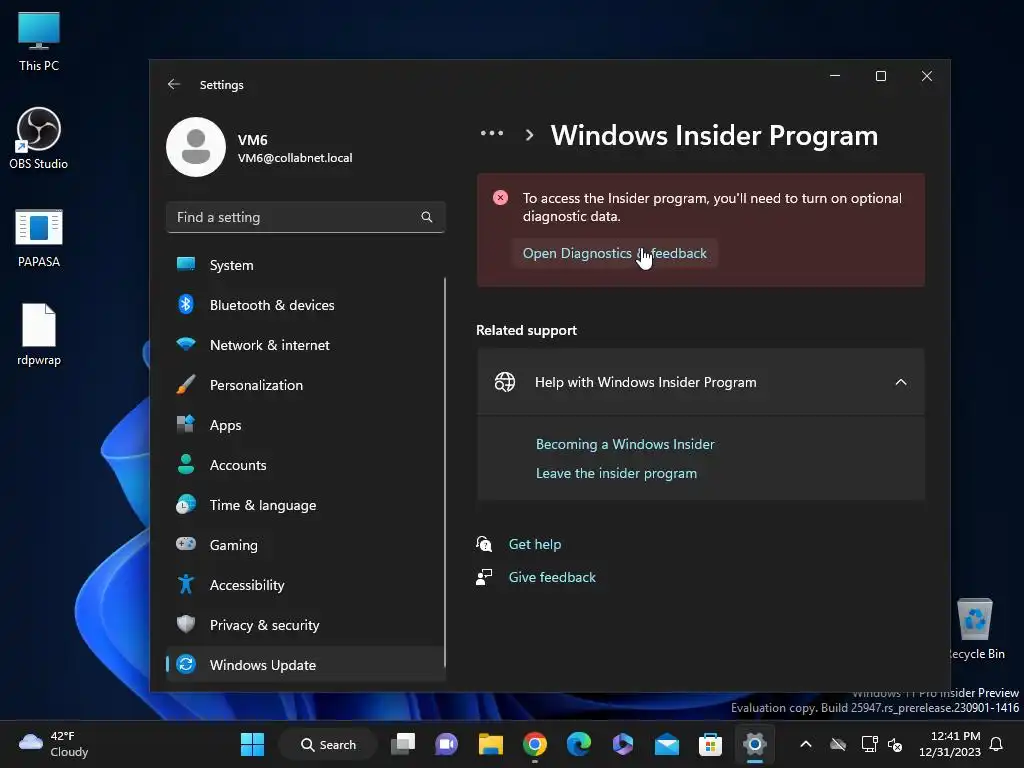Select This PC desktop icon

pyautogui.click(x=39, y=42)
